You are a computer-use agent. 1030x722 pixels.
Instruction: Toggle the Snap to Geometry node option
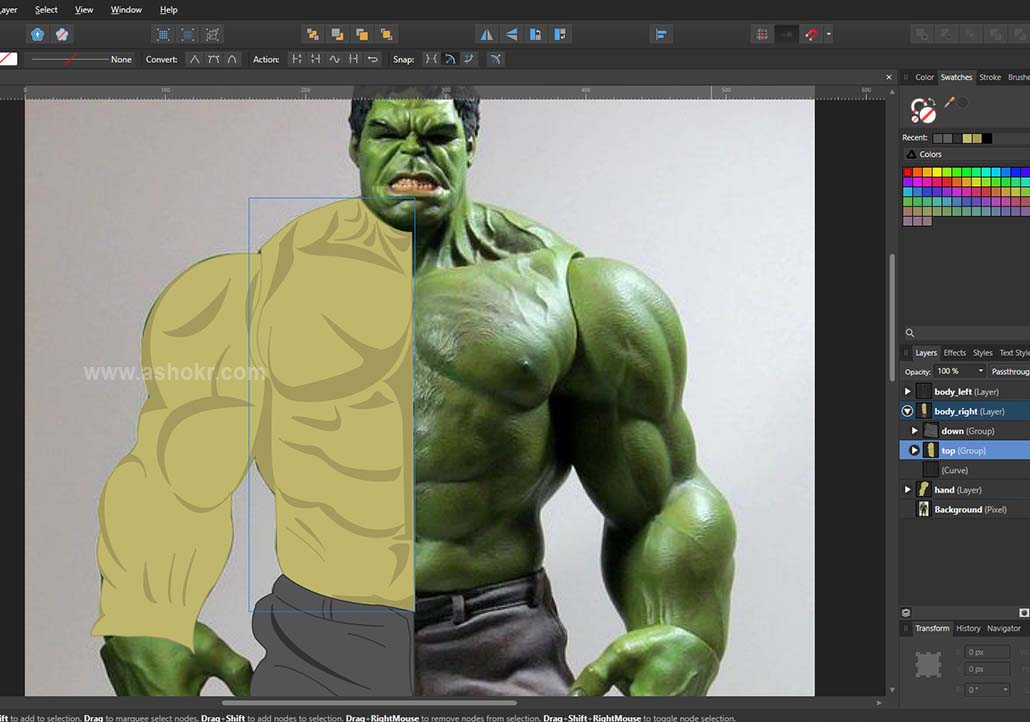[x=431, y=59]
